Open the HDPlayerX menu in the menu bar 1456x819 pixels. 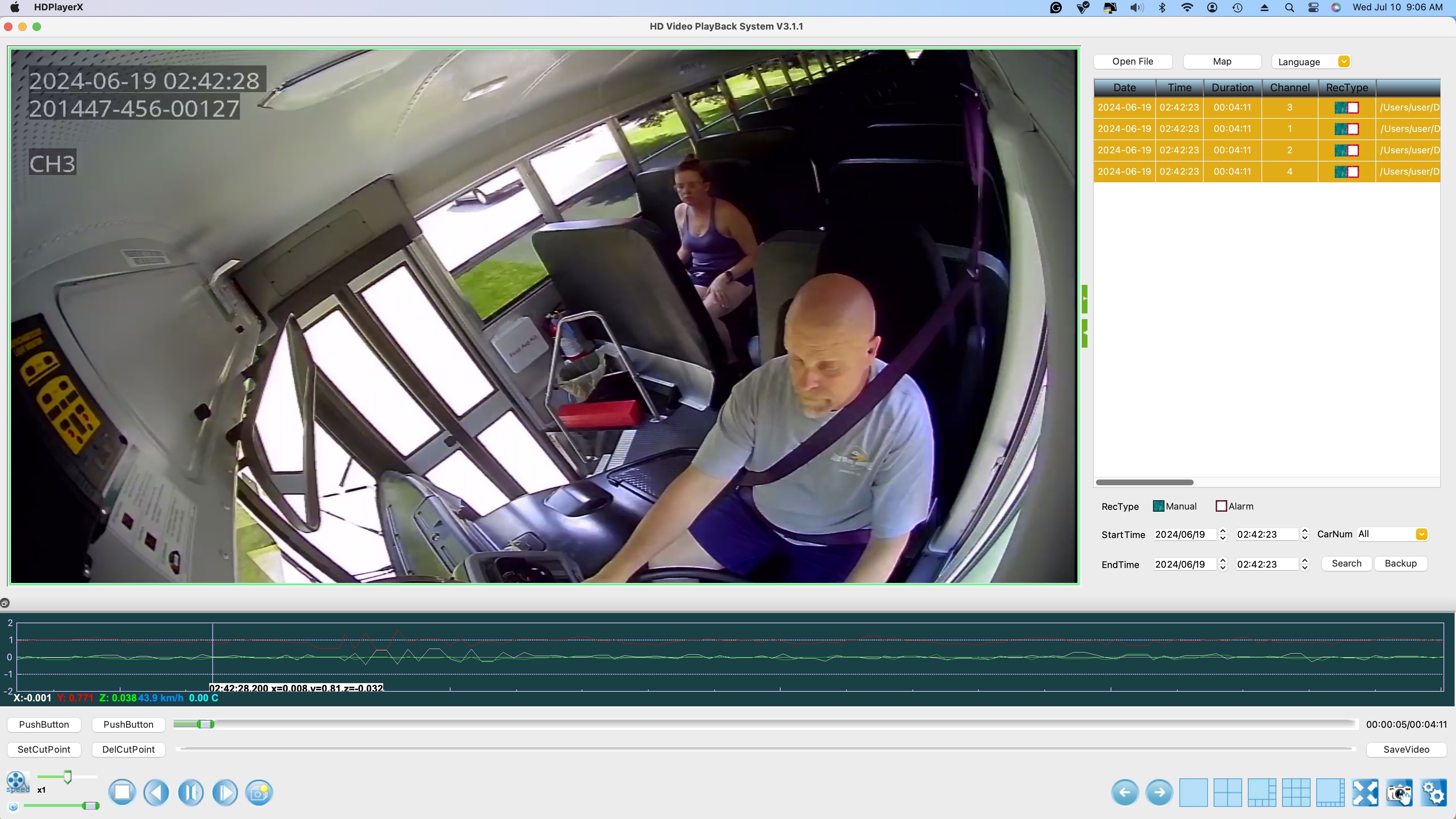(58, 7)
